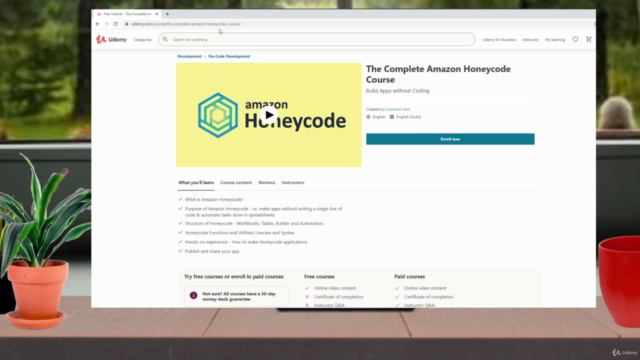
Task: Click 'Hands-on experience' list item
Action: coord(246,242)
